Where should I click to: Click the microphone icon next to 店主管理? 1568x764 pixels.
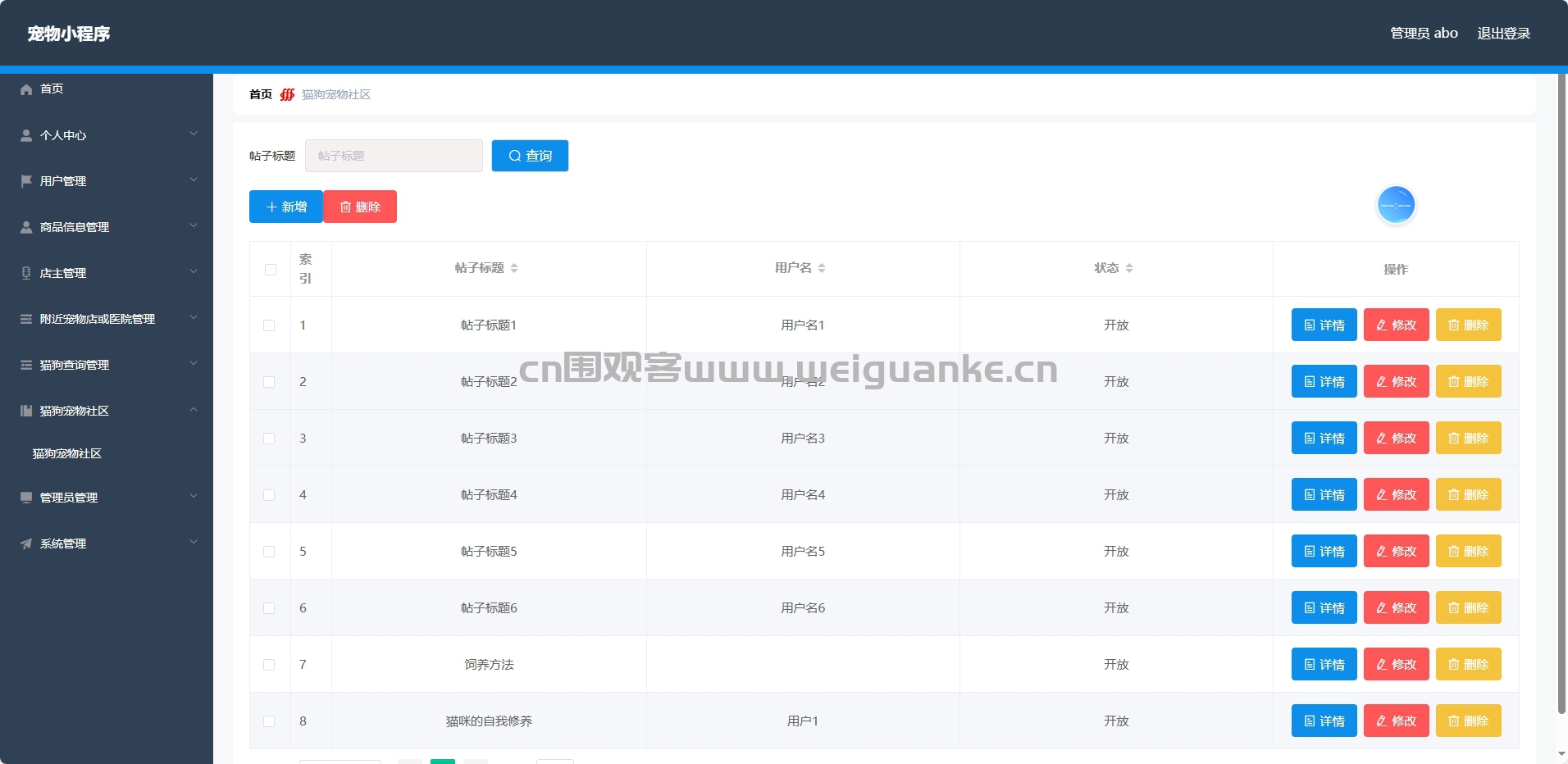pyautogui.click(x=26, y=273)
